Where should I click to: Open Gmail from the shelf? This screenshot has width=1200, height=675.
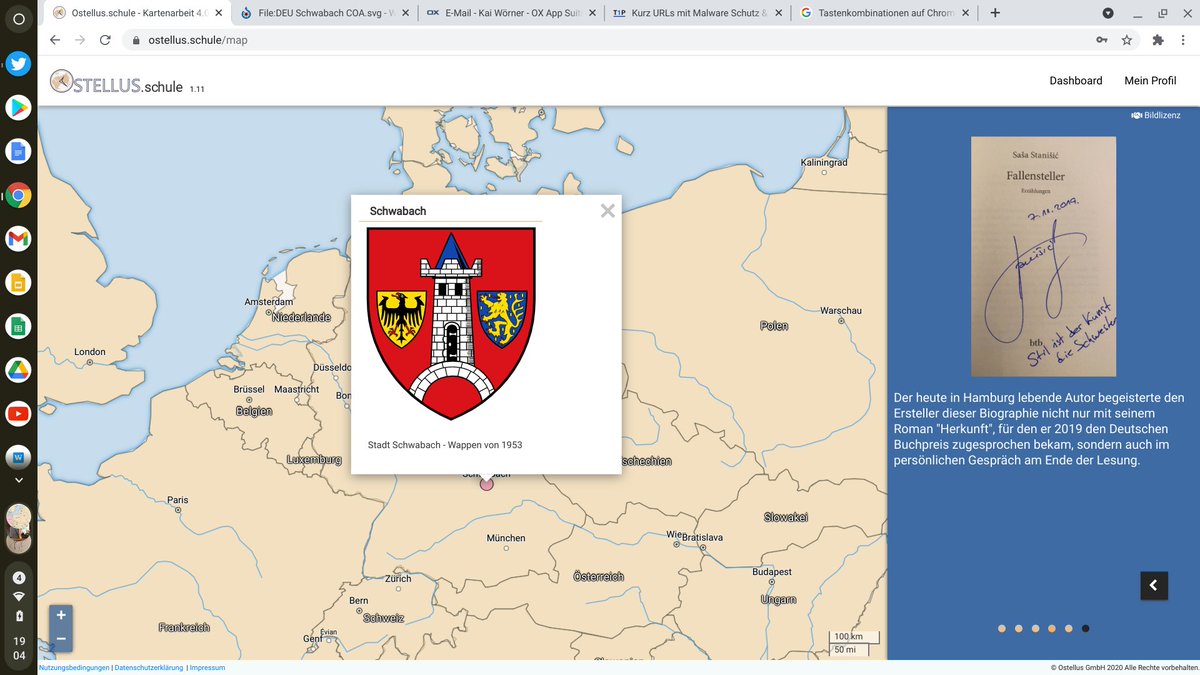click(18, 238)
